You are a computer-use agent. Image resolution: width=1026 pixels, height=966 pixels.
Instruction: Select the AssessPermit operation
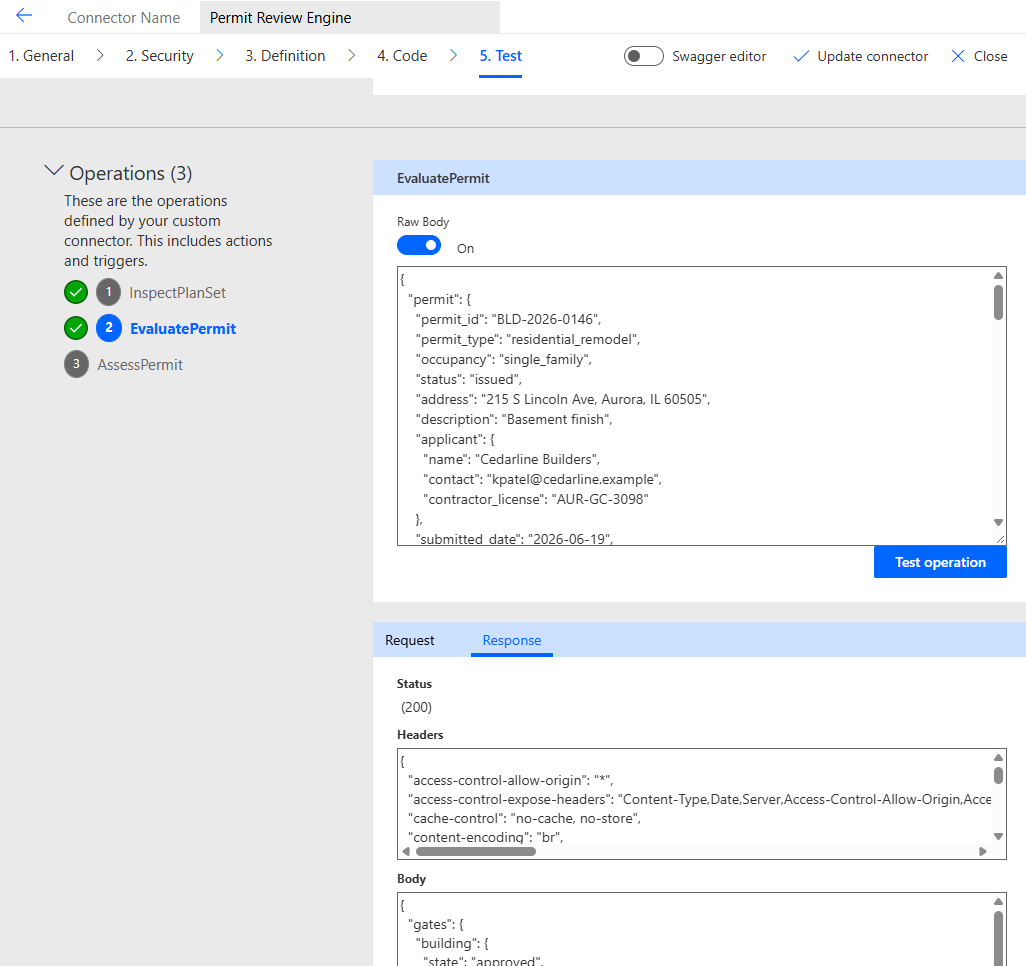point(140,365)
